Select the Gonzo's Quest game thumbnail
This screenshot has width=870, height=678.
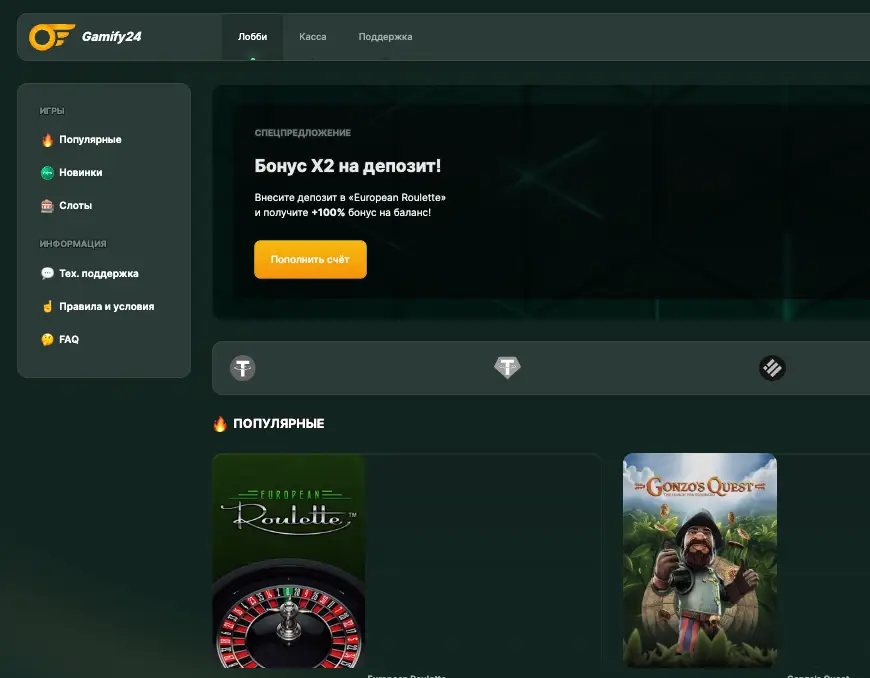coord(699,560)
